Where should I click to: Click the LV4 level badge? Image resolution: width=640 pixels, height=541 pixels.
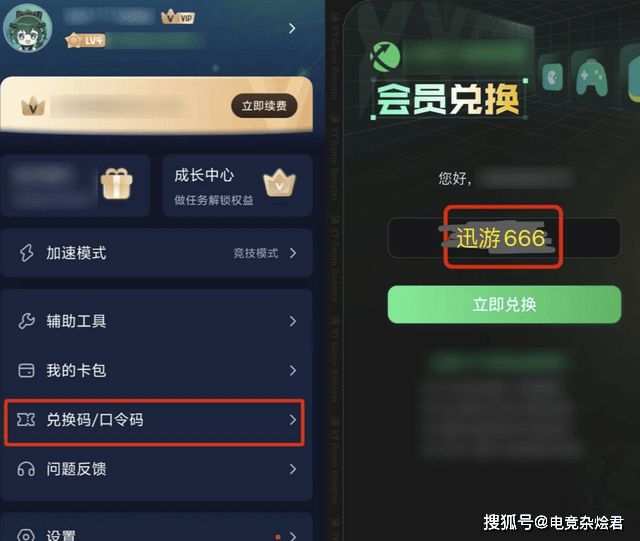pos(86,40)
